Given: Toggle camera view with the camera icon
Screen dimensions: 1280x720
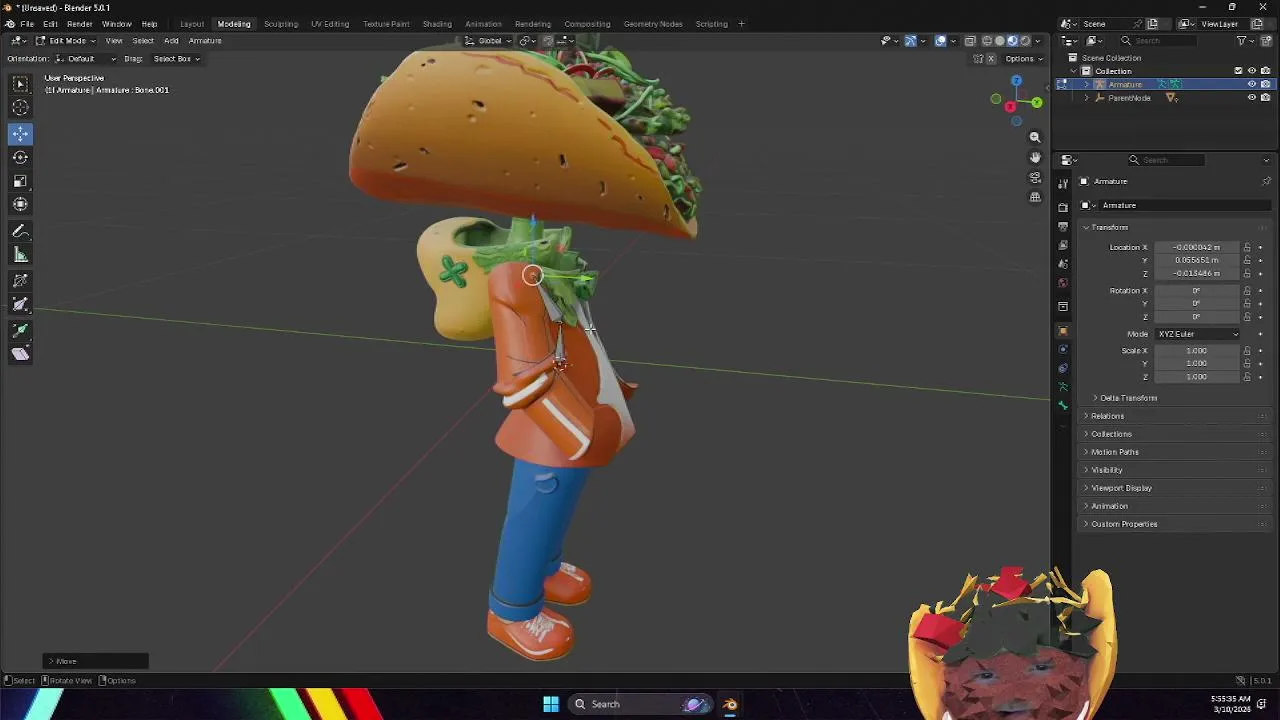Looking at the screenshot, I should pos(1035,177).
